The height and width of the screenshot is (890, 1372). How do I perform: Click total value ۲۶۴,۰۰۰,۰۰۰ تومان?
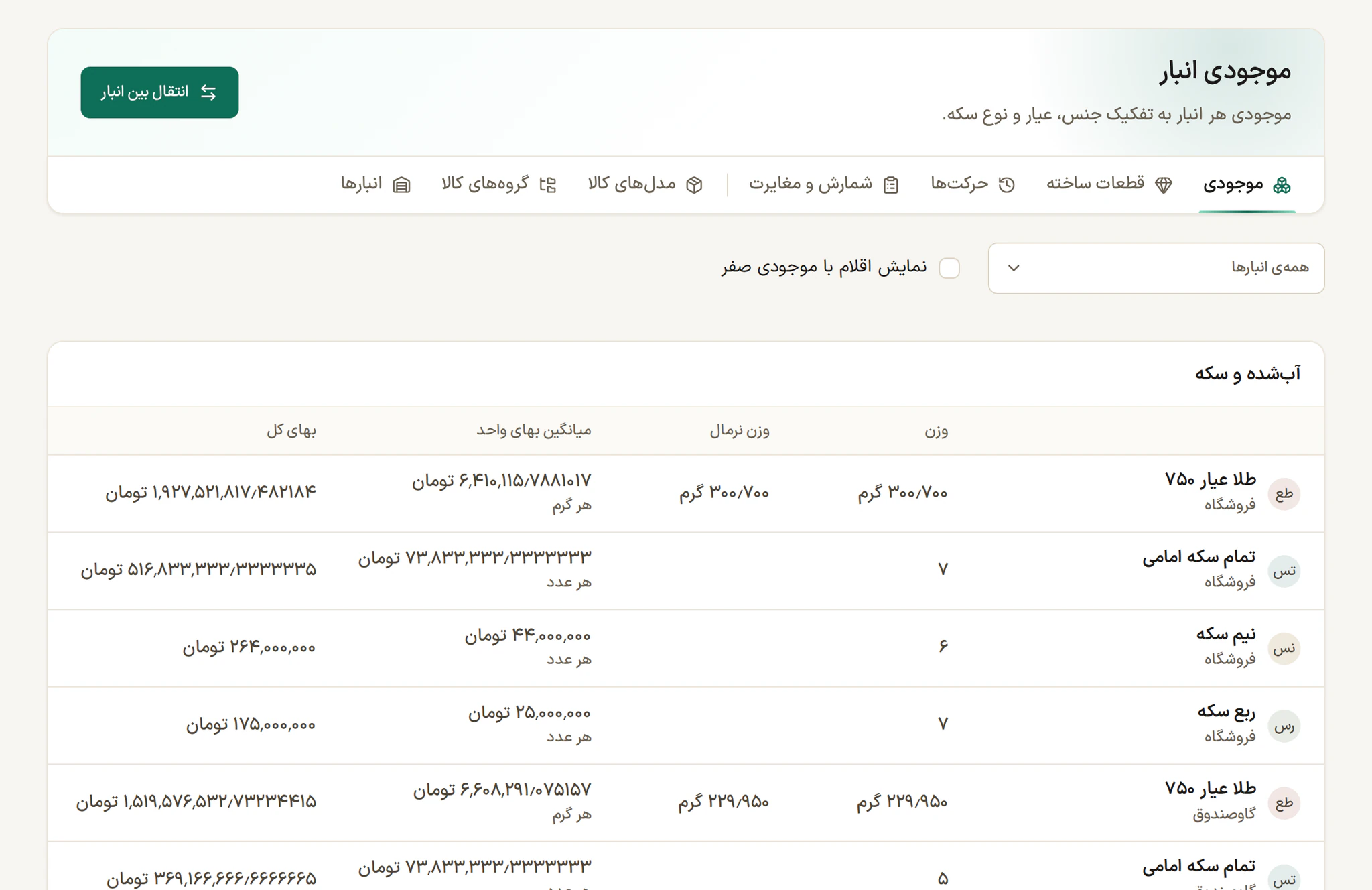249,647
